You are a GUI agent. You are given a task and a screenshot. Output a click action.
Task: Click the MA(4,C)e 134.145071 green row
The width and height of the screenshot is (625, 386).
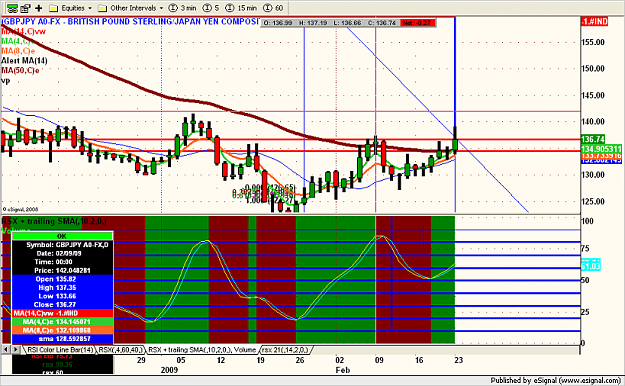[63, 322]
